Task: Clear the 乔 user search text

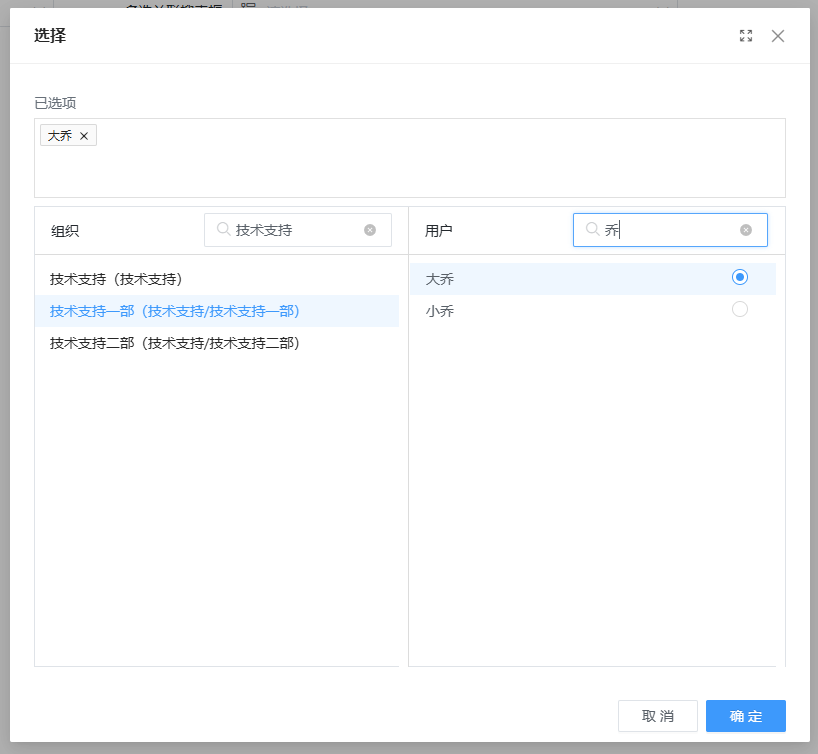Action: pos(746,230)
